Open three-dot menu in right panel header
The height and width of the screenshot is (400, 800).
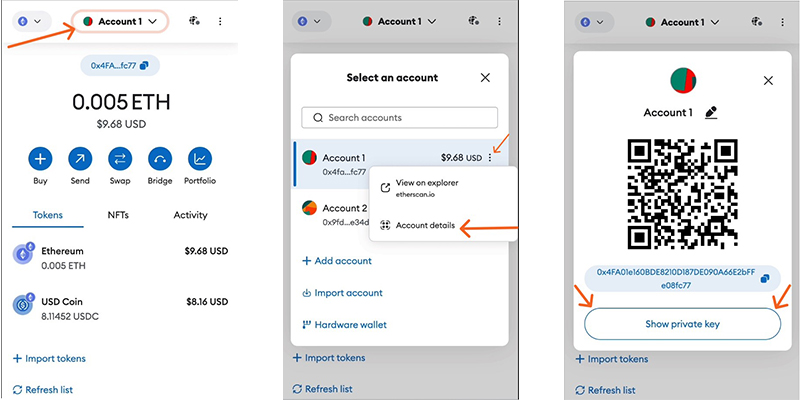[x=782, y=22]
